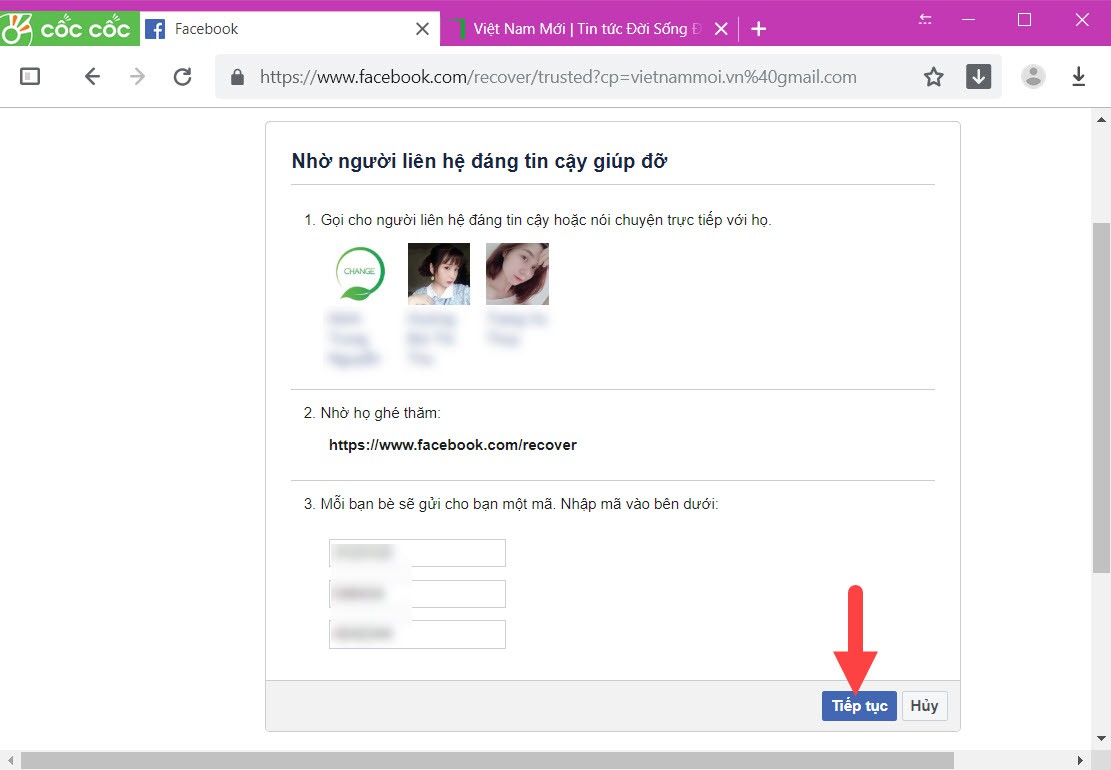Image resolution: width=1111 pixels, height=770 pixels.
Task: Click the heading Nhờ người liên hệ đáng tin cậy
Action: (x=479, y=162)
